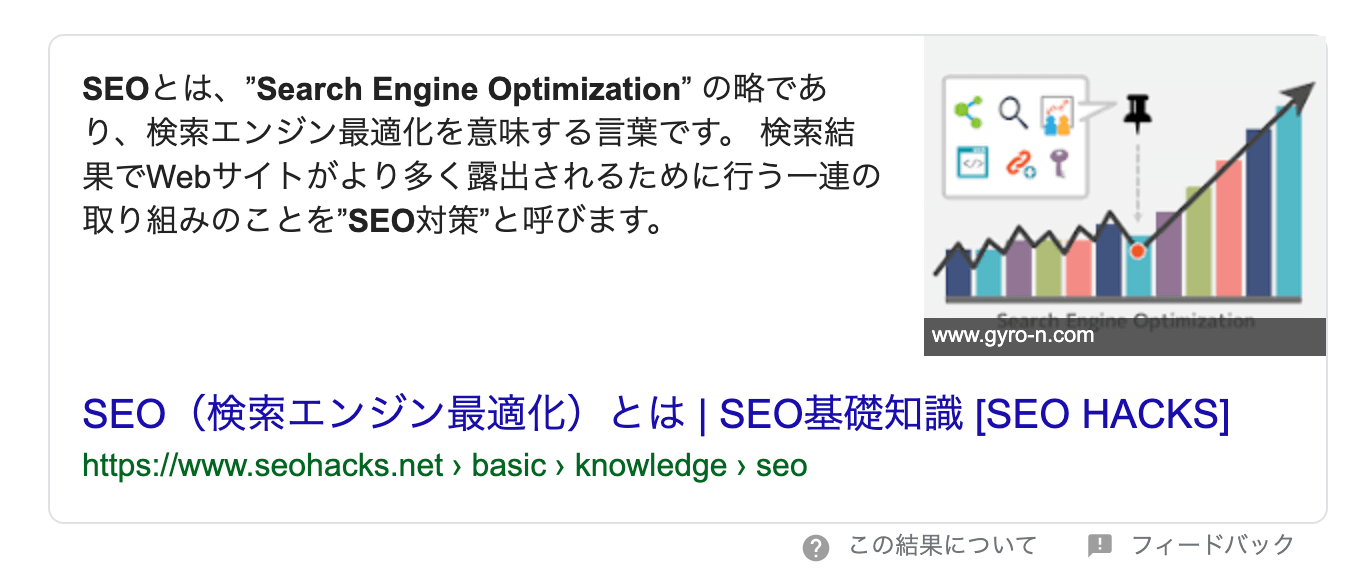Click the green share icon in the illustration
The height and width of the screenshot is (588, 1366).
(966, 111)
